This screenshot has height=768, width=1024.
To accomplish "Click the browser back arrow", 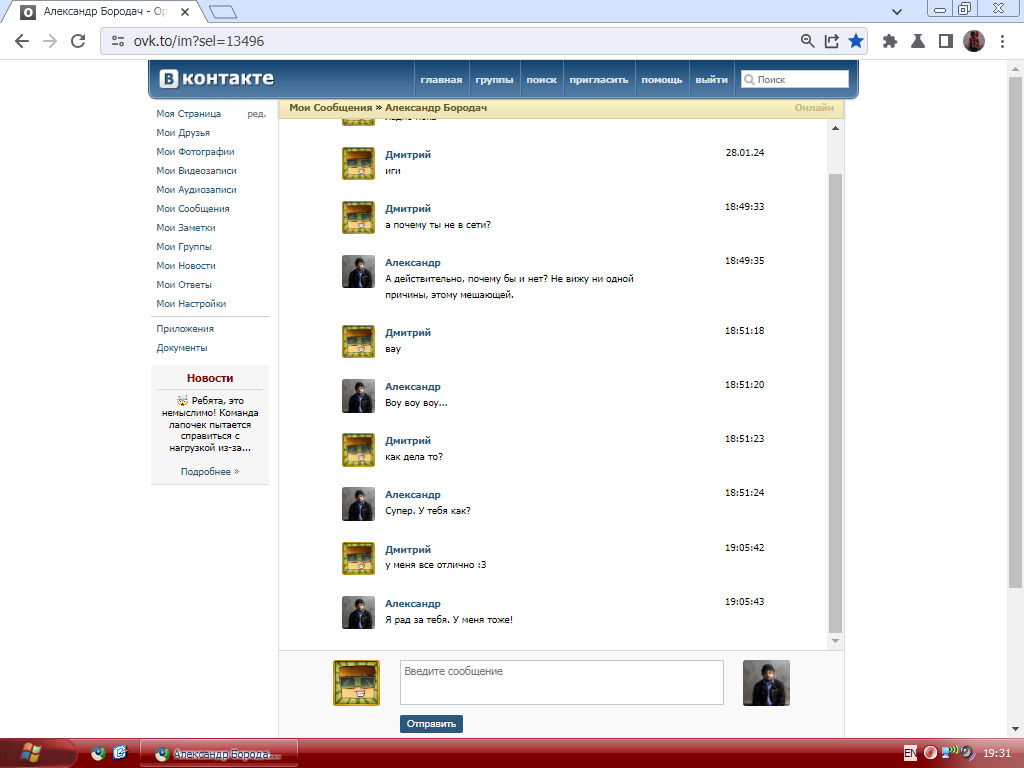I will [22, 41].
